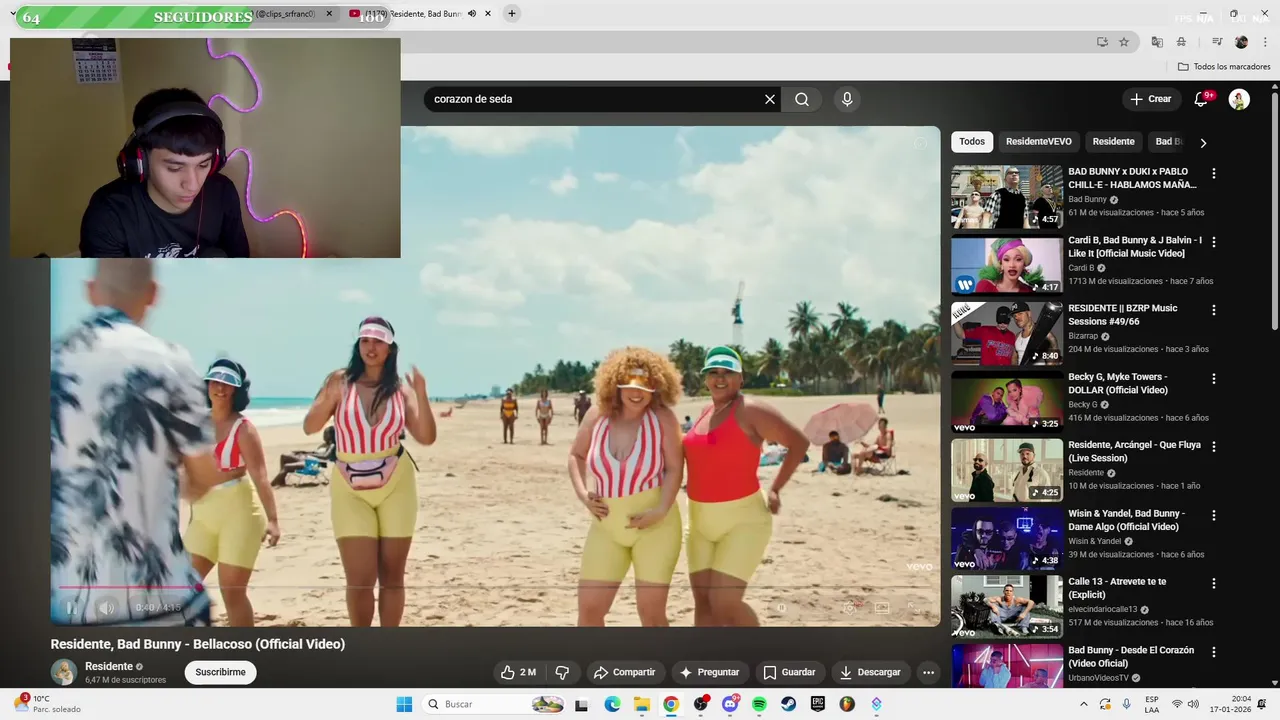Open Epic Games Launcher from taskbar
Viewport: 1280px width, 720px height.
pyautogui.click(x=818, y=704)
